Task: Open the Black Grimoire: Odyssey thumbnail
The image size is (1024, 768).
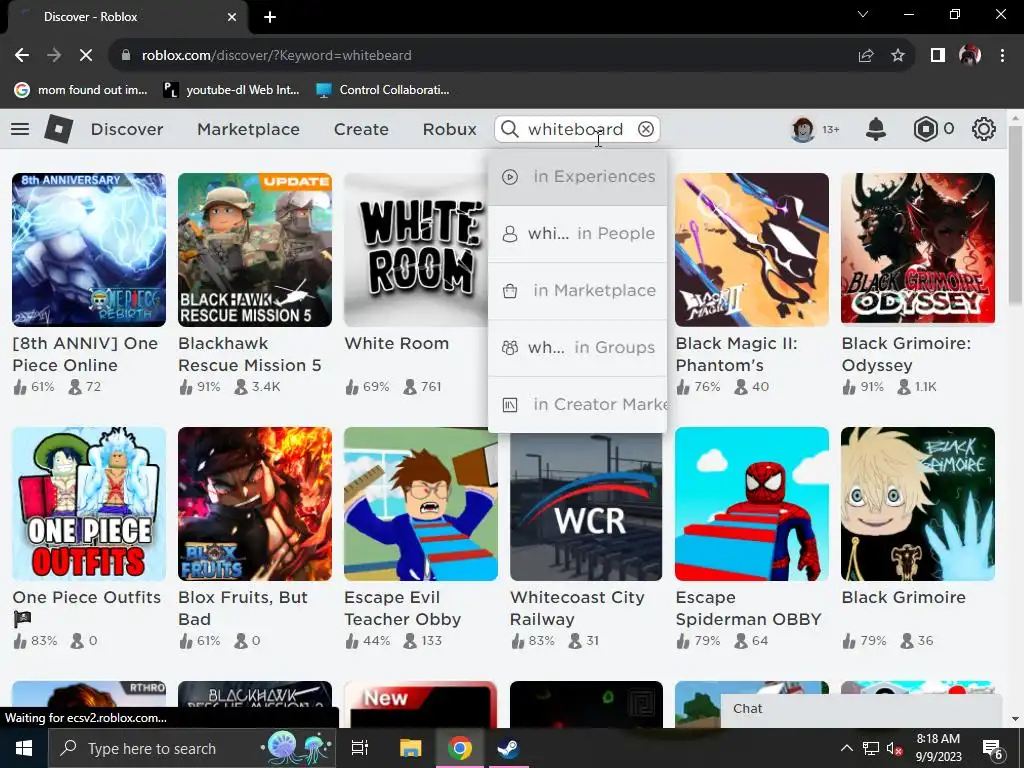Action: pos(918,249)
